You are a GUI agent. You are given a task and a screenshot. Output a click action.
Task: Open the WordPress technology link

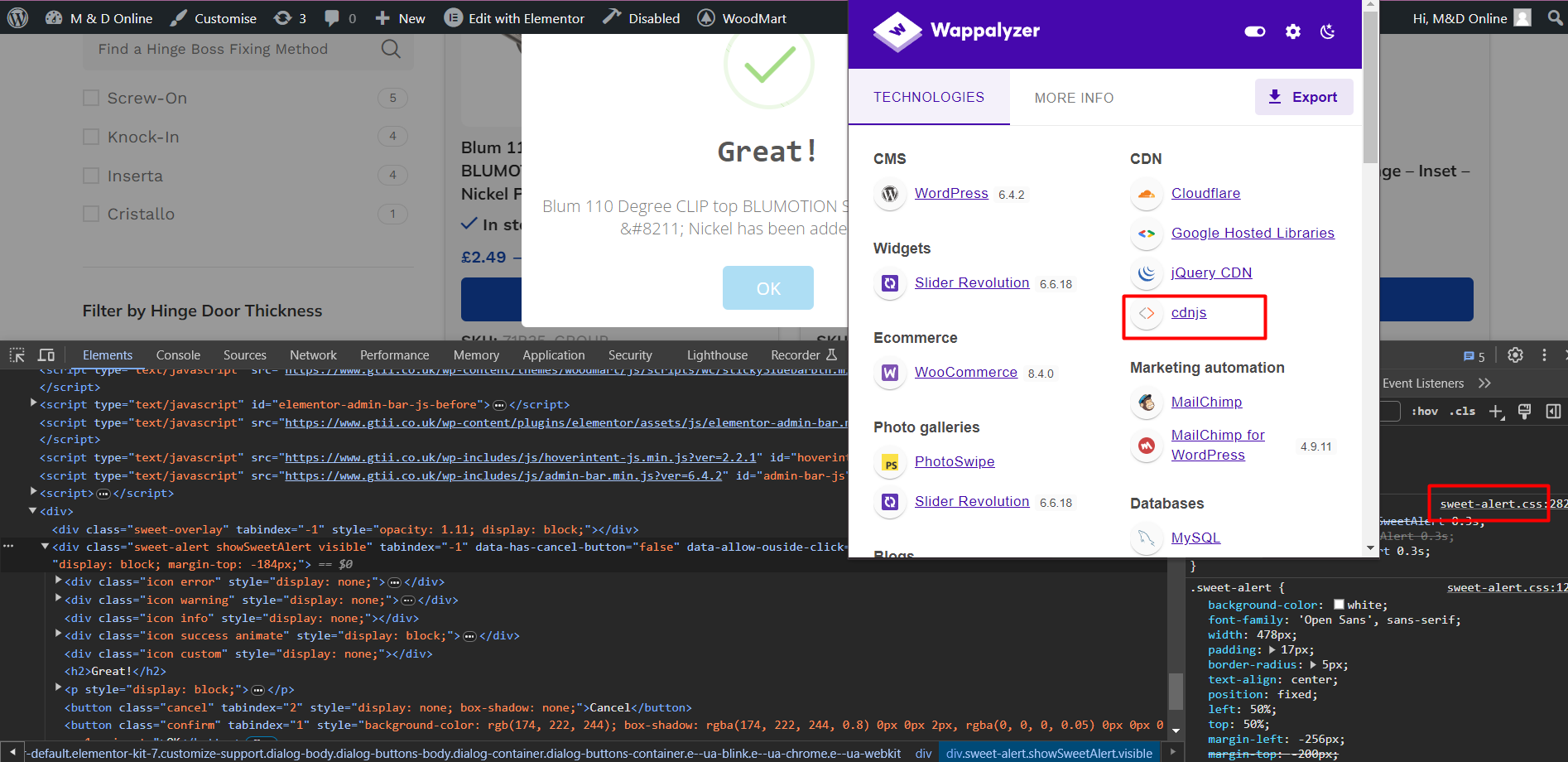click(951, 193)
